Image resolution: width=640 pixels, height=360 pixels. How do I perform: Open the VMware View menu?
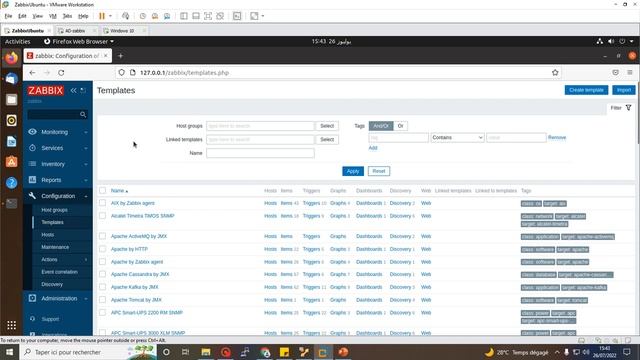pyautogui.click(x=38, y=16)
